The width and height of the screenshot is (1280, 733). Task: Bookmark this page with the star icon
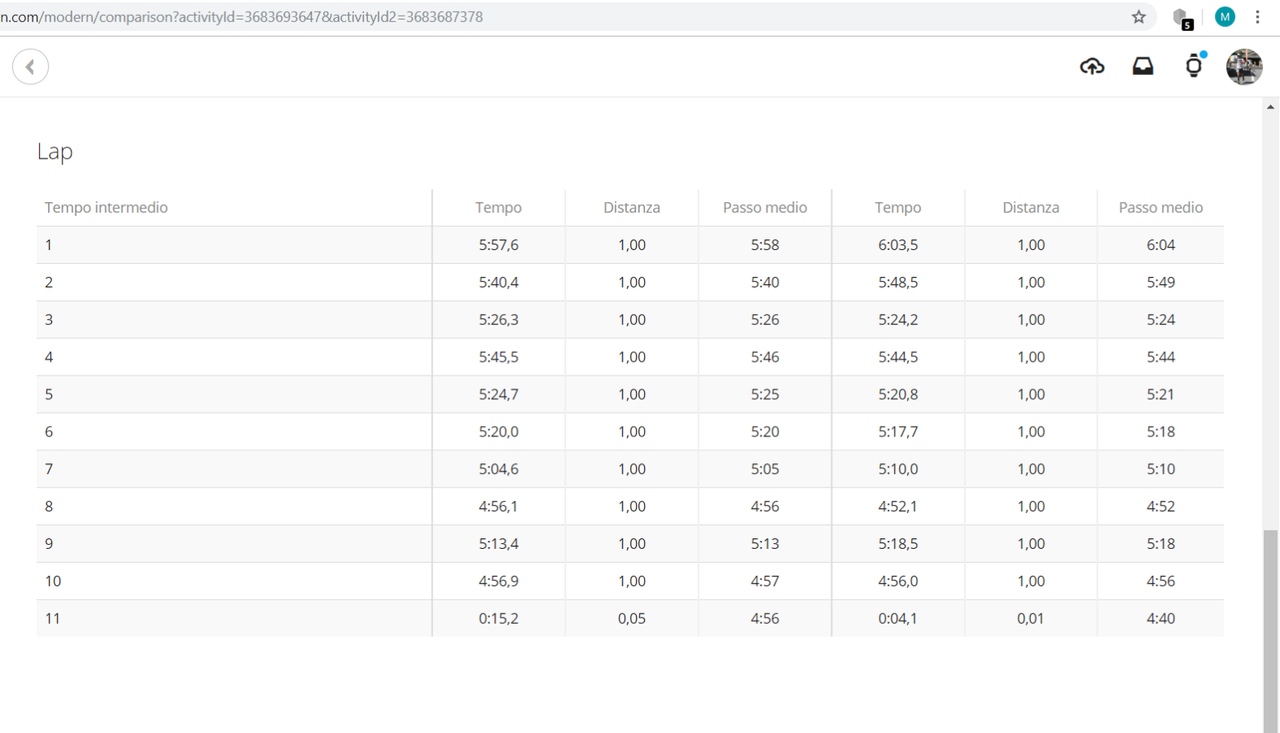click(1139, 16)
